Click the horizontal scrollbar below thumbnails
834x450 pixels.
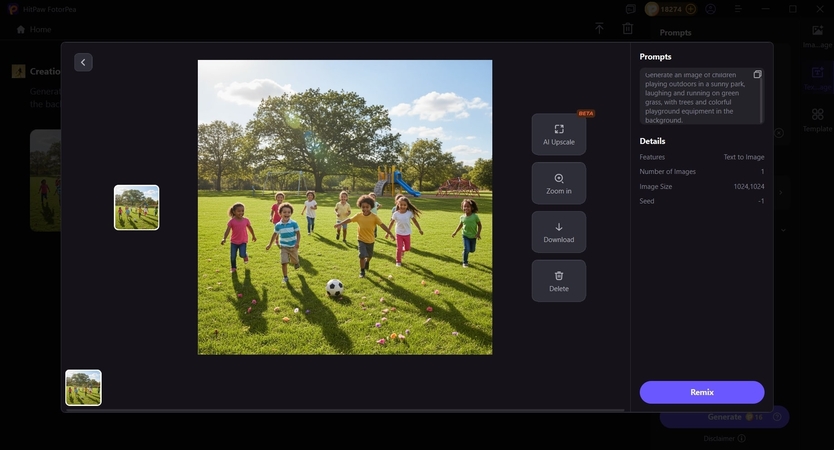tap(345, 410)
